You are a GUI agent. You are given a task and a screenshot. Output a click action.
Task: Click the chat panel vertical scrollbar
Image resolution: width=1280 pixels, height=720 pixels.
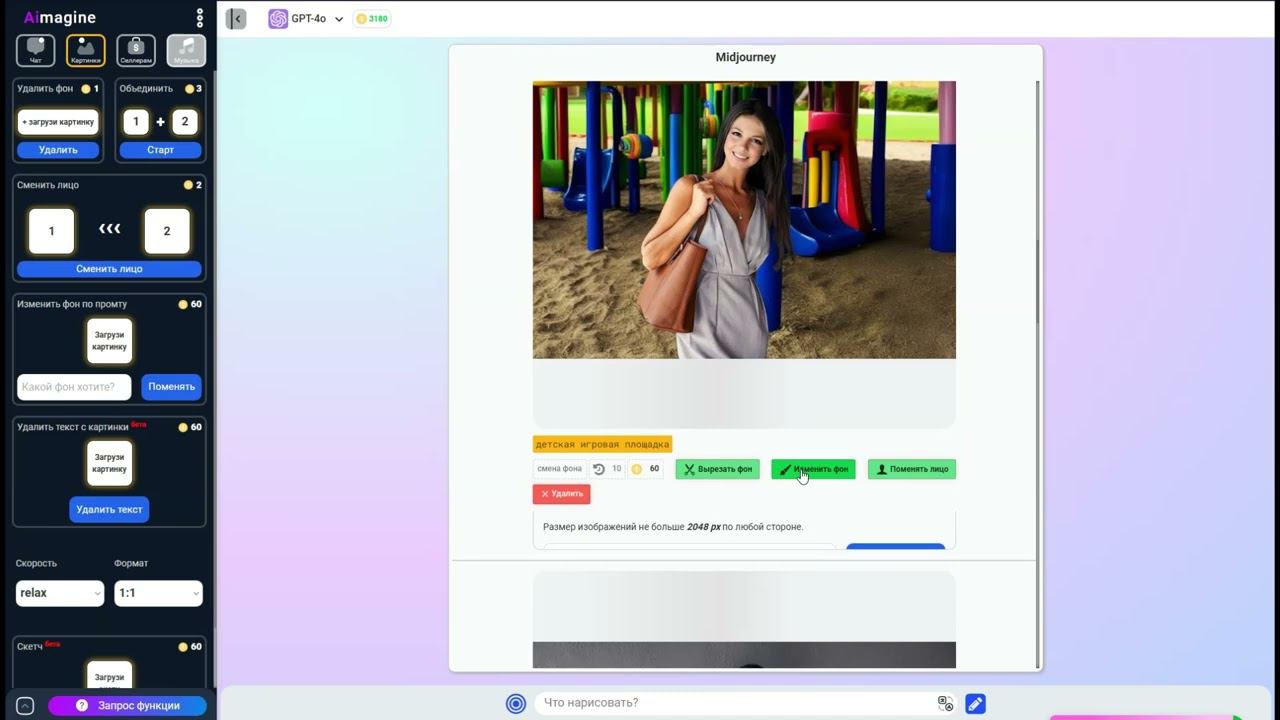click(1038, 280)
